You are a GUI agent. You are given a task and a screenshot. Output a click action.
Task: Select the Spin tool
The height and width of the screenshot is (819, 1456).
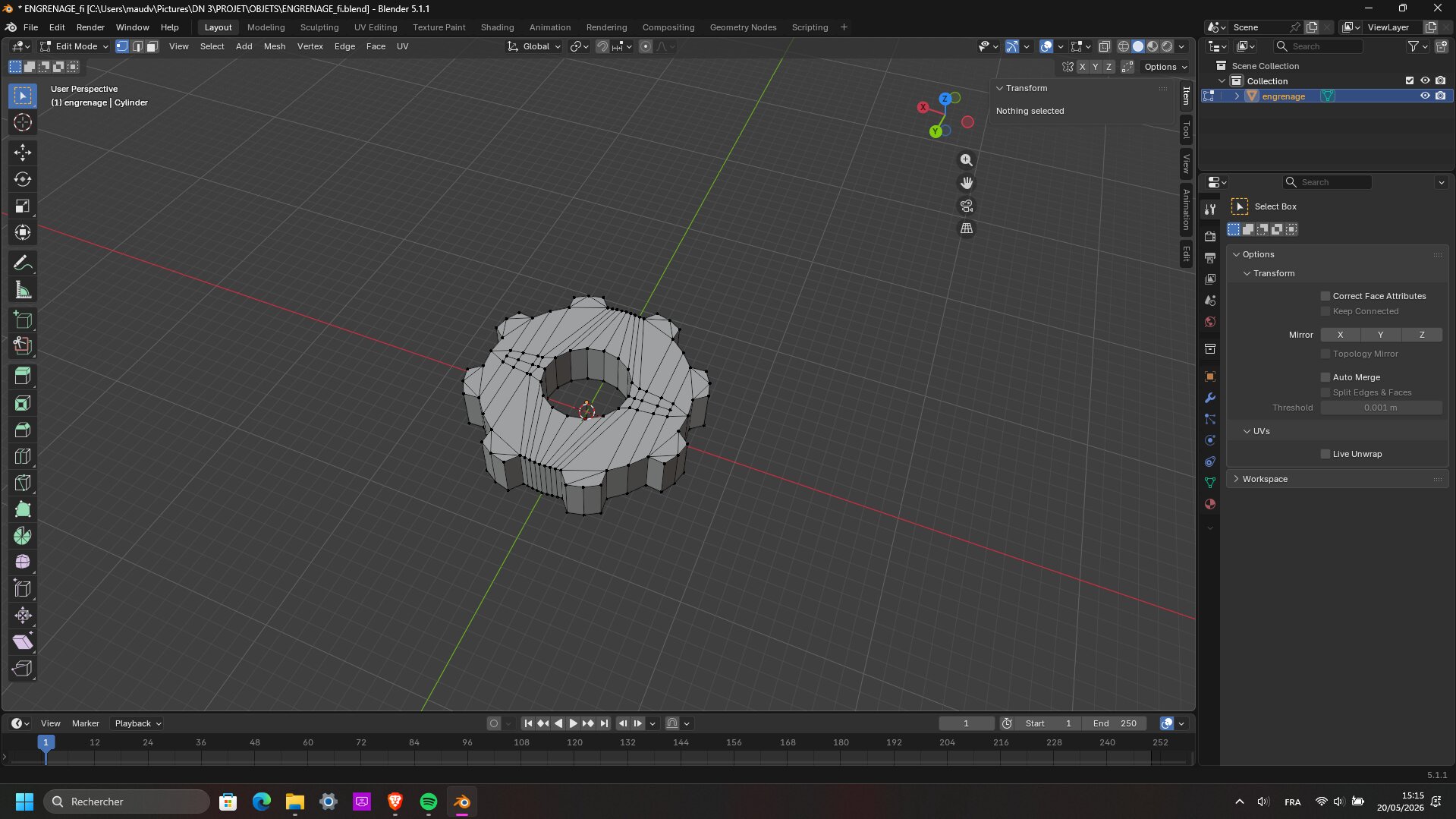(x=23, y=536)
